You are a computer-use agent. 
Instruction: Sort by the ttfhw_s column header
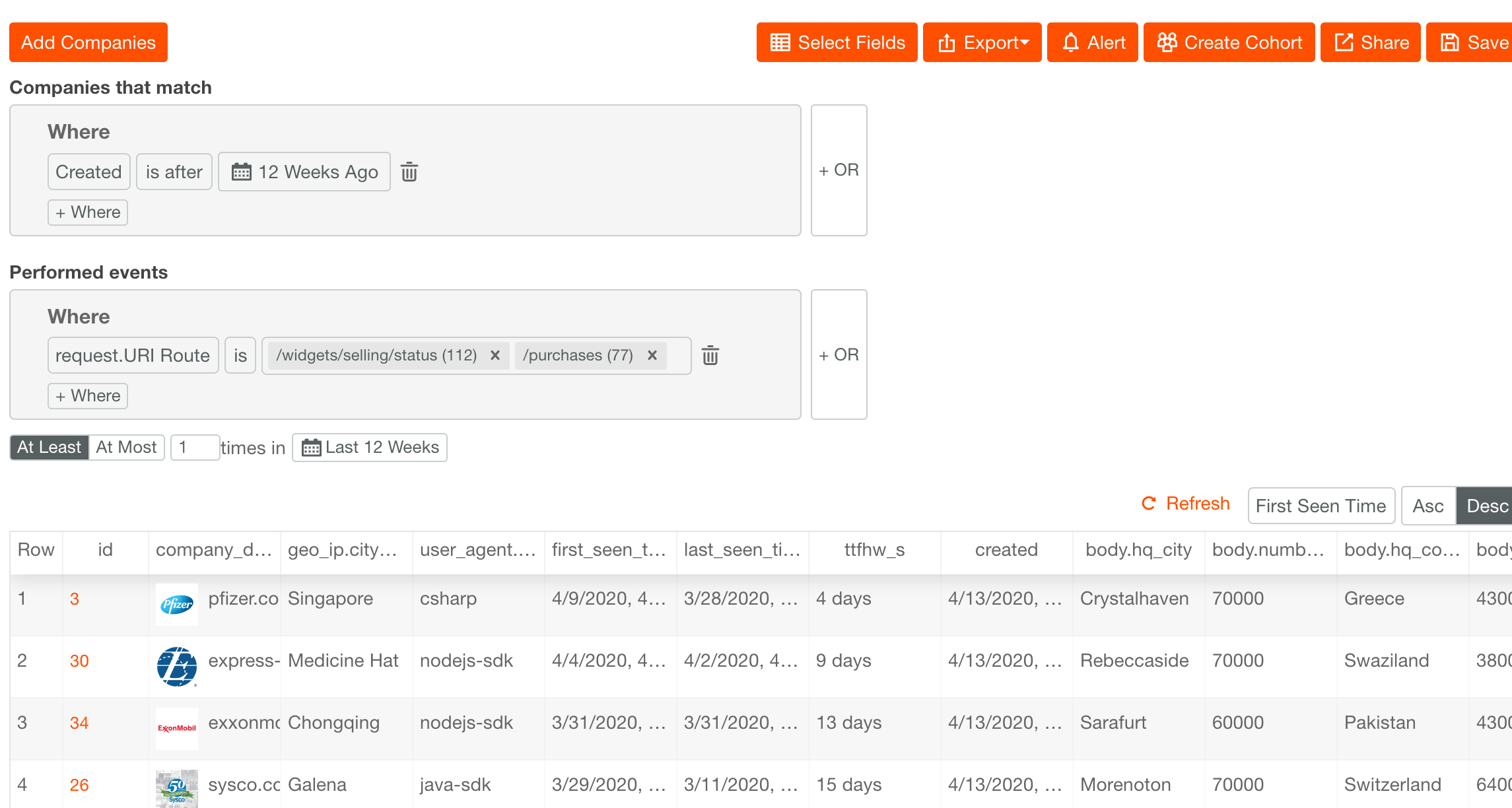(x=874, y=550)
